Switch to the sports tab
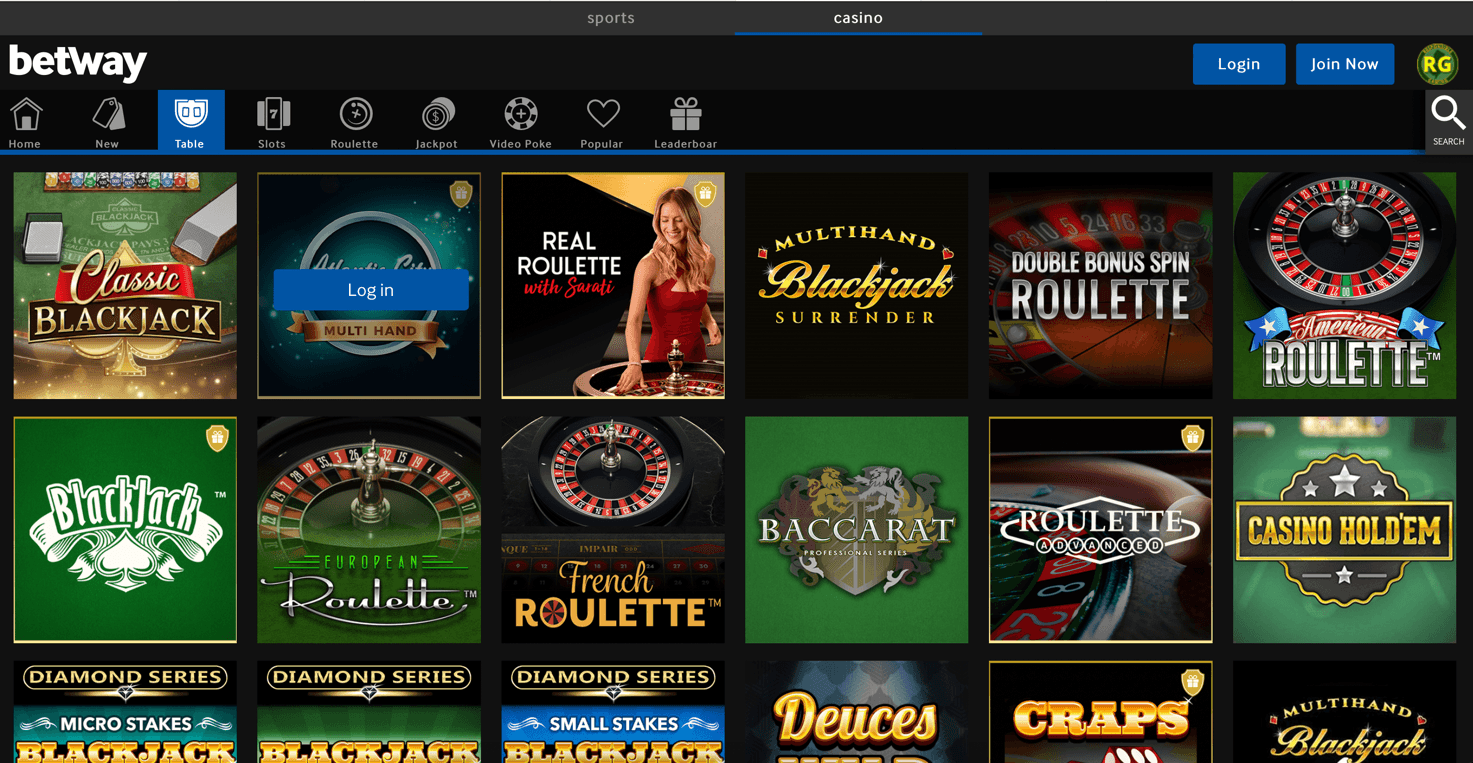This screenshot has width=1473, height=763. [x=610, y=18]
